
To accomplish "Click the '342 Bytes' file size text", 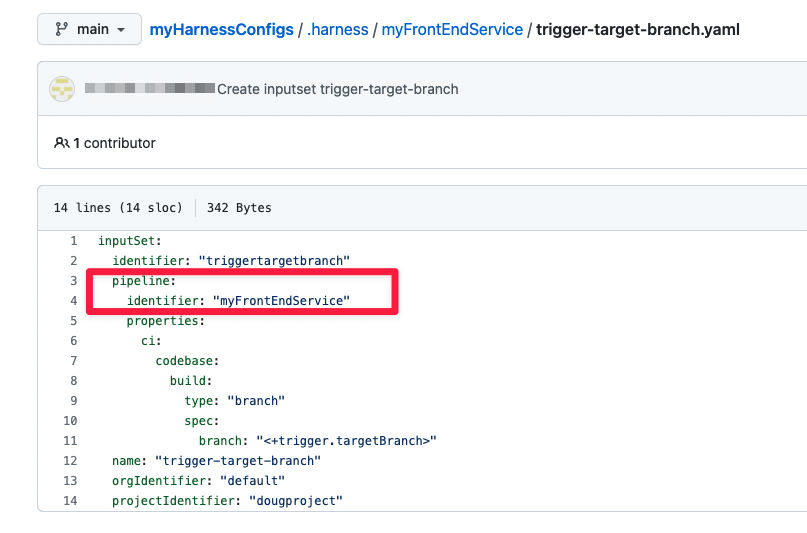I will [x=239, y=208].
